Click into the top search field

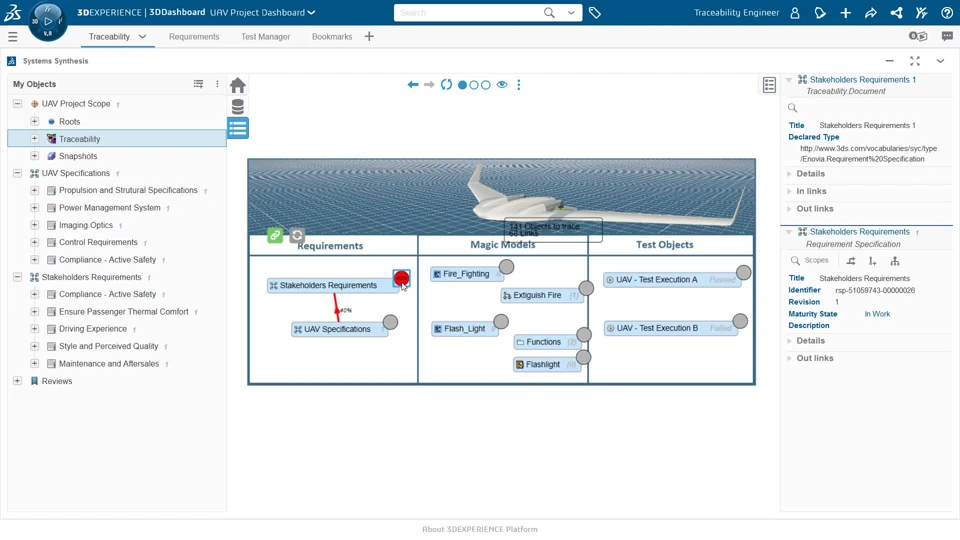click(468, 13)
